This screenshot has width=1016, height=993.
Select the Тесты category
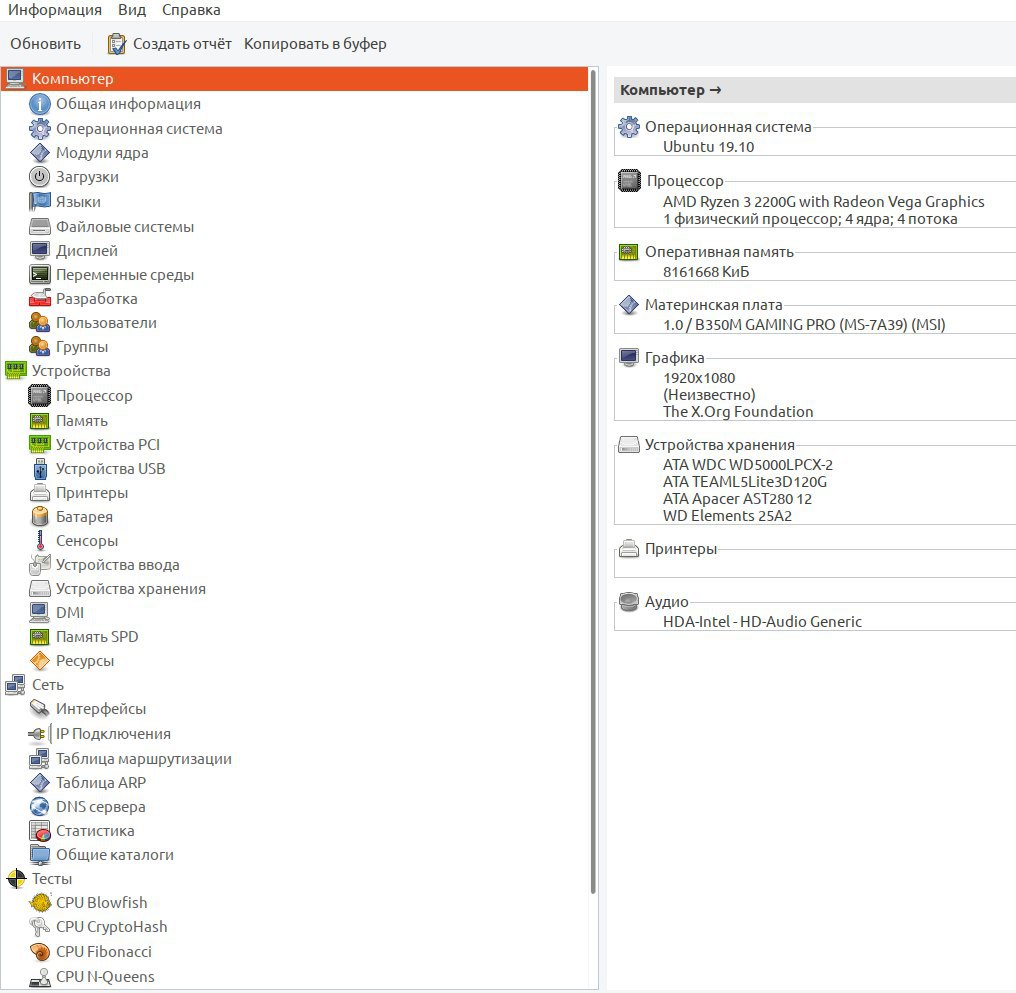(x=52, y=879)
